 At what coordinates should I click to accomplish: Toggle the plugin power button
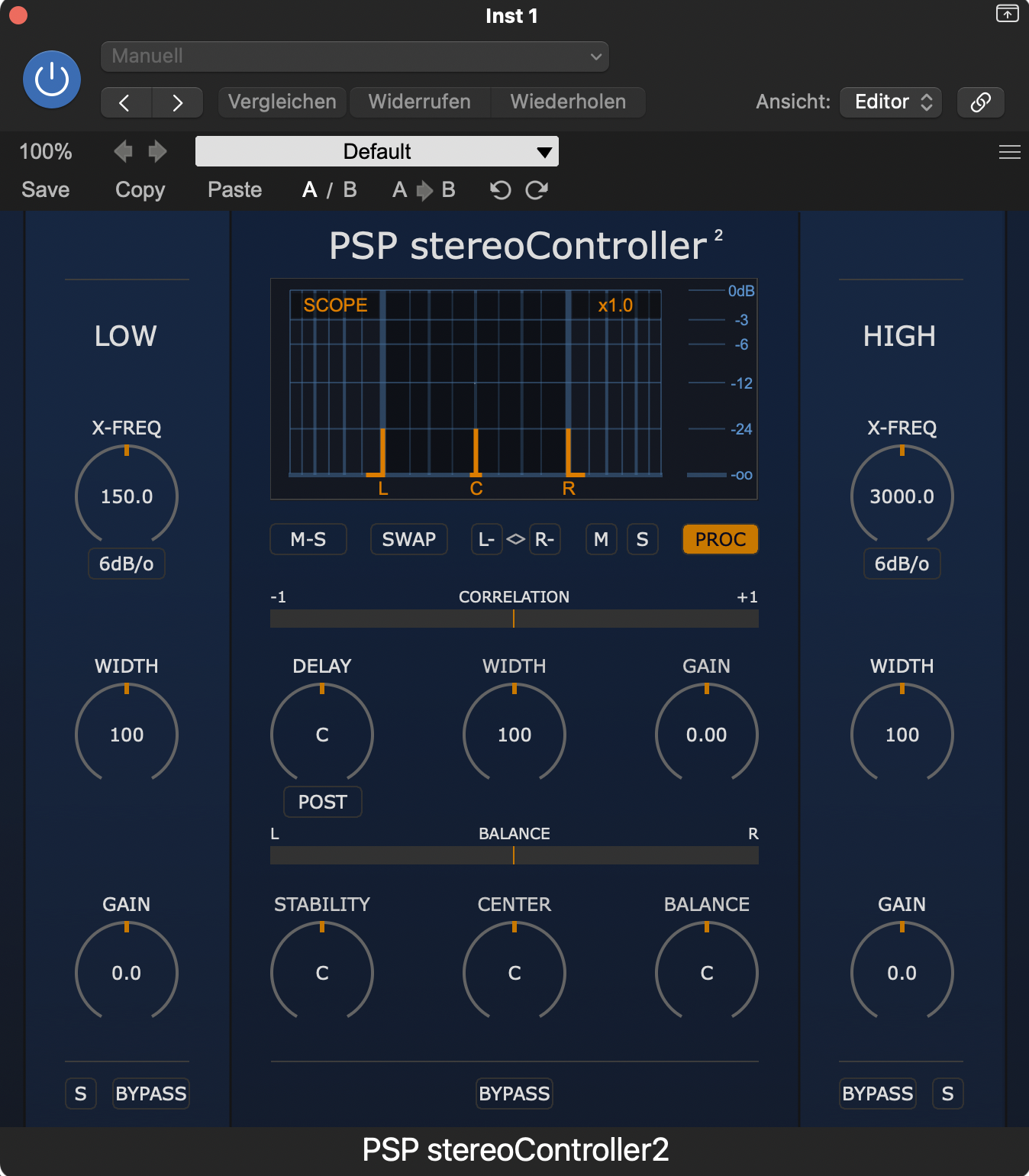(52, 79)
